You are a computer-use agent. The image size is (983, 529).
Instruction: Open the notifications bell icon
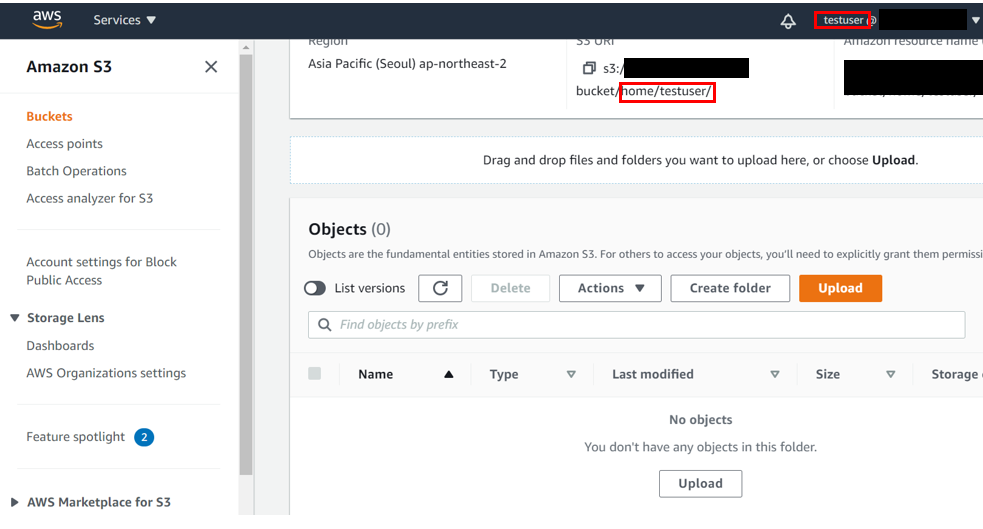pyautogui.click(x=788, y=21)
